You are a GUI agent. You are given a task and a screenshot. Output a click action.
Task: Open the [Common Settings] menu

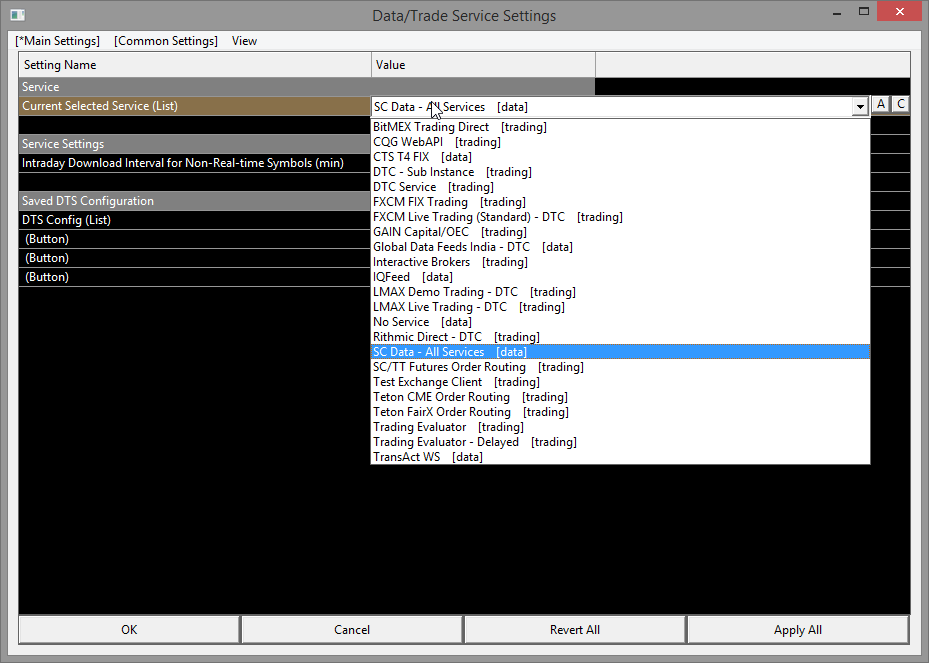pos(166,41)
